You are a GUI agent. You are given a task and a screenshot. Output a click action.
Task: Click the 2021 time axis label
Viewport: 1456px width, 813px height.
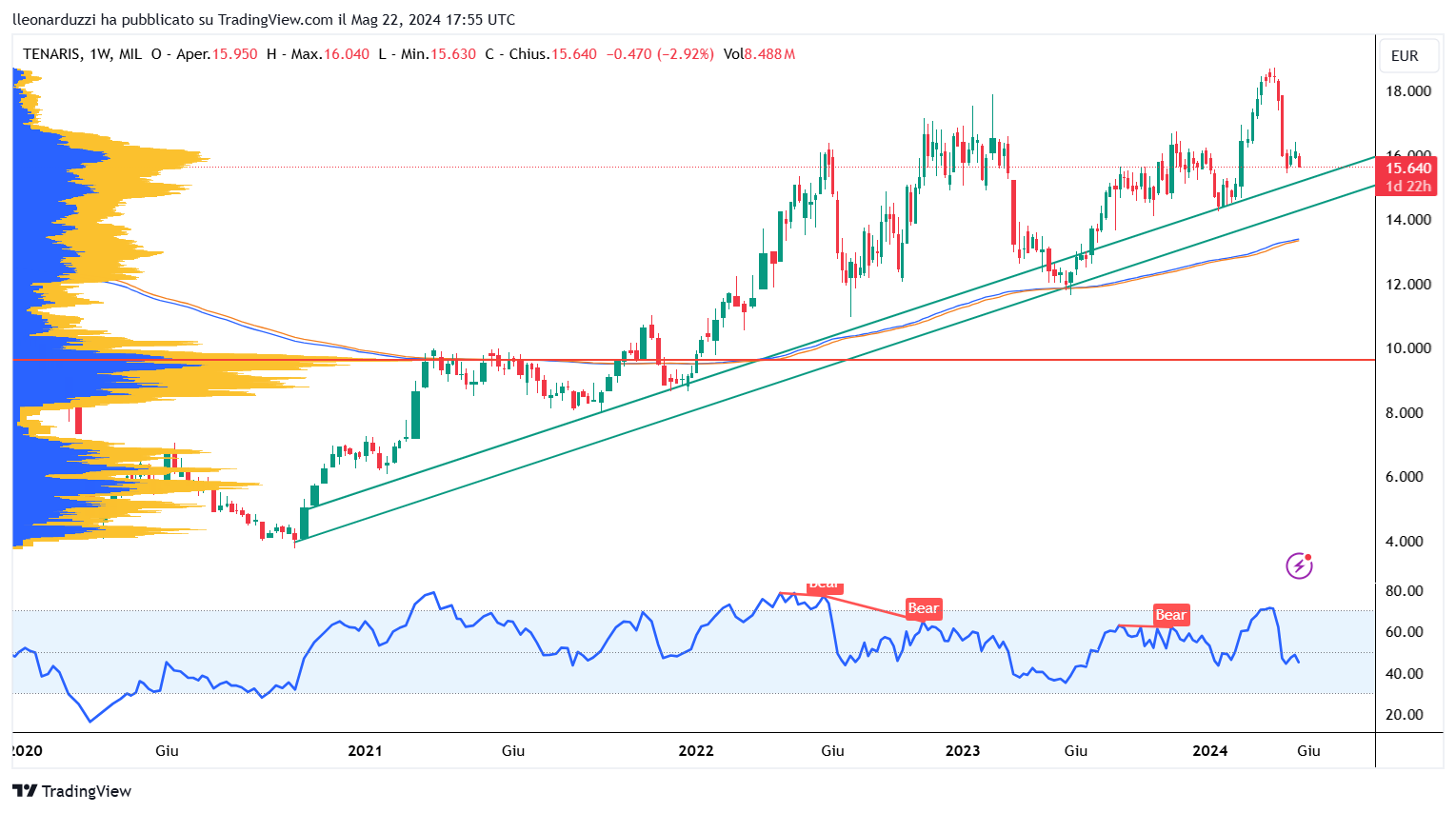[365, 751]
